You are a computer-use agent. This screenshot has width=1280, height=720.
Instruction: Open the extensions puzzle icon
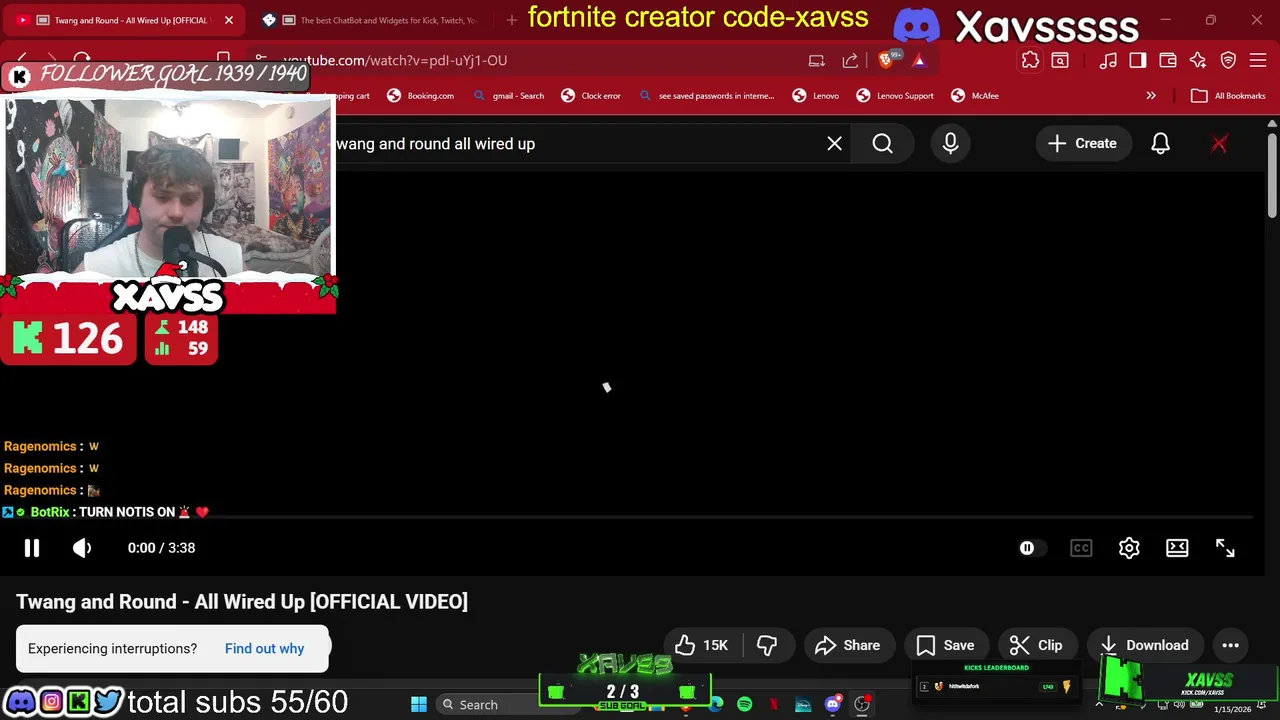(x=1030, y=60)
